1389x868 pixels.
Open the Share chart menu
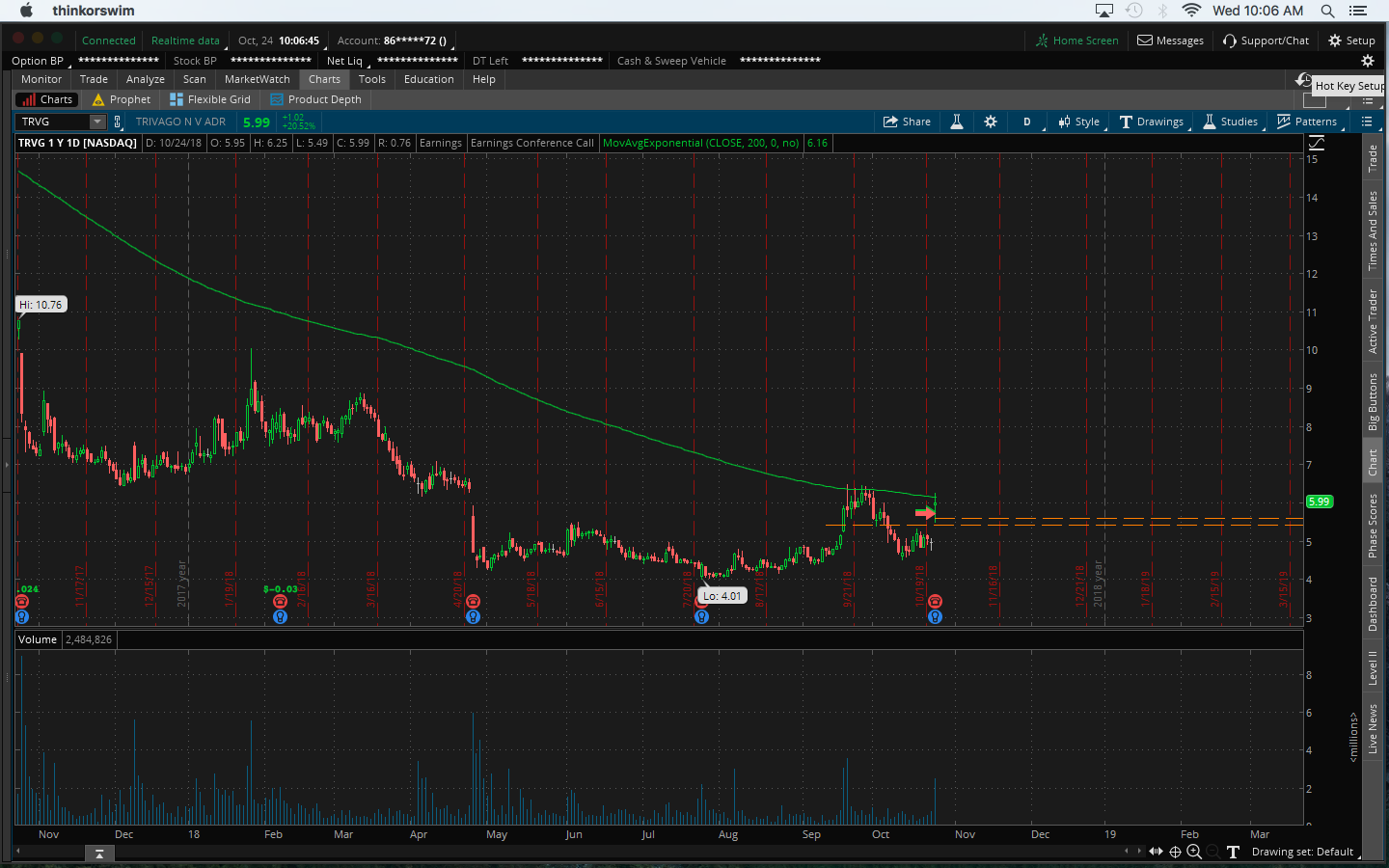pos(907,122)
